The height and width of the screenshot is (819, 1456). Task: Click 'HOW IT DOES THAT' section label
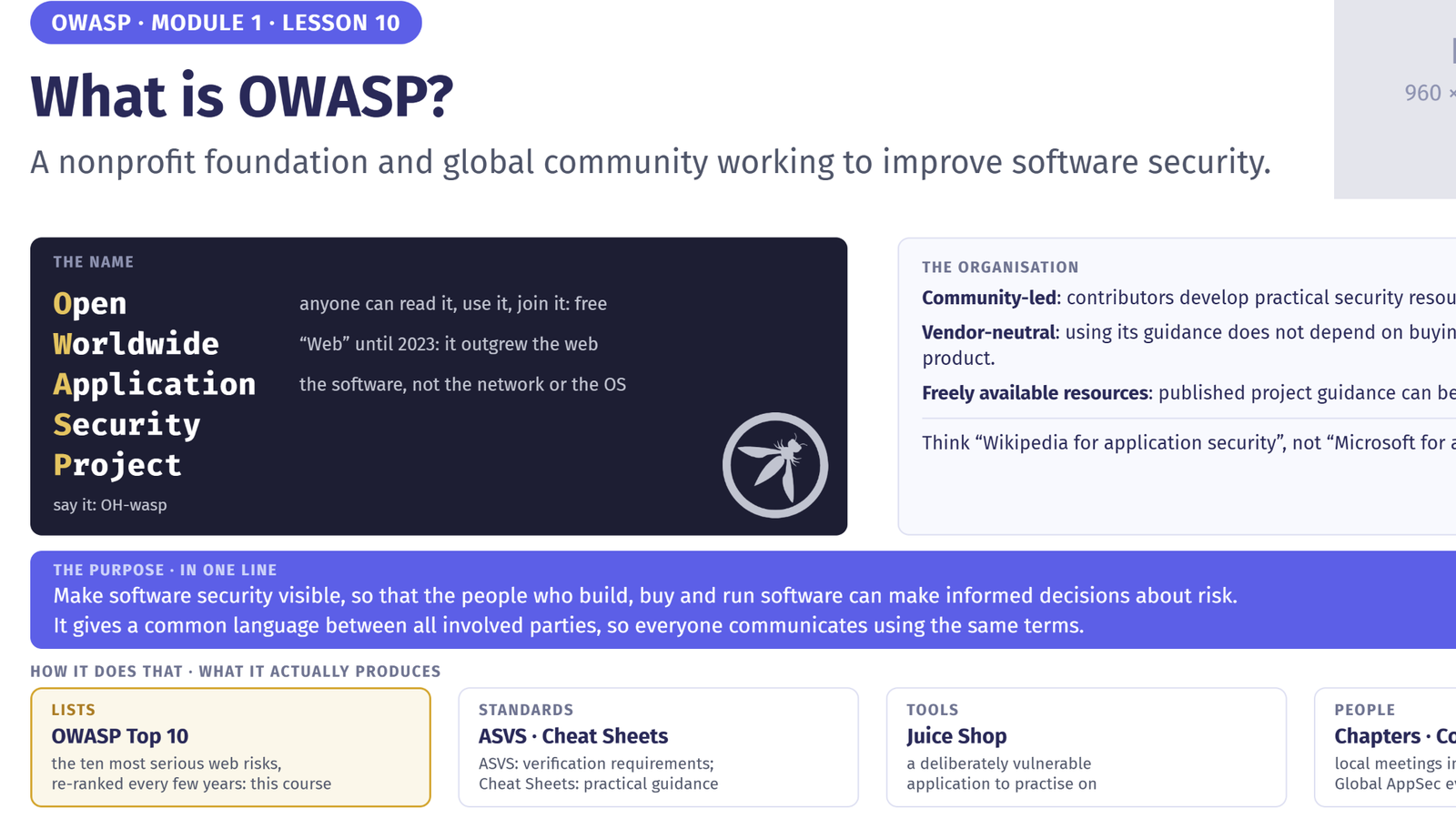235,672
